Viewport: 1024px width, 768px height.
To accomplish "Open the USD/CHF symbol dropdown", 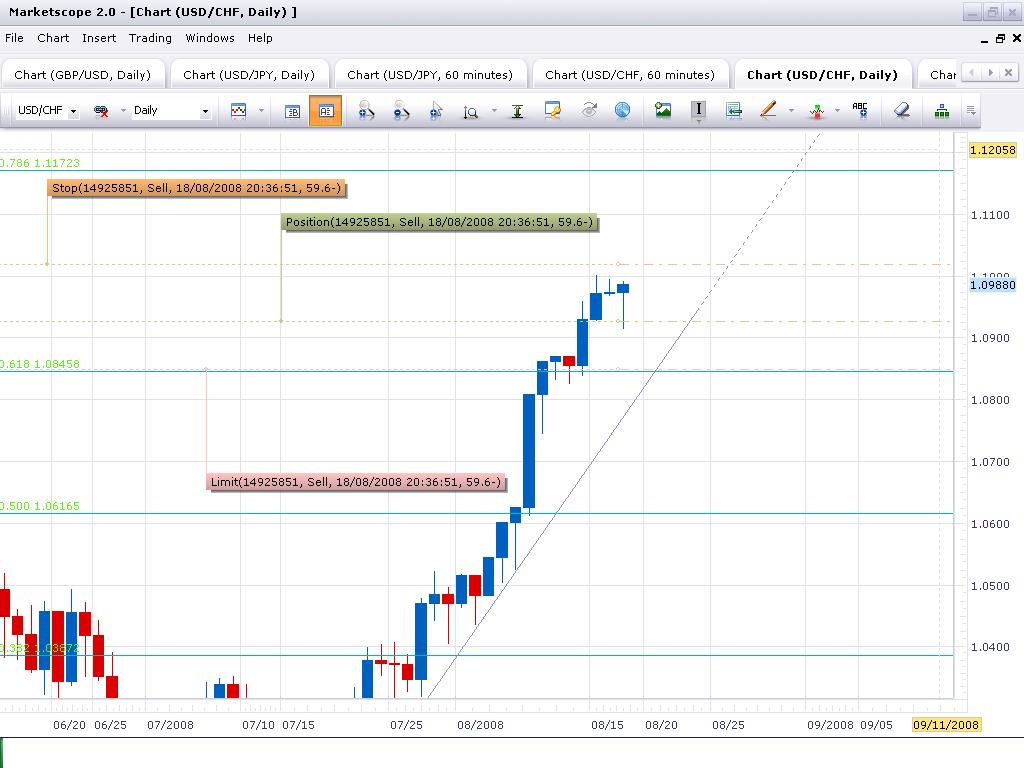I will [73, 111].
